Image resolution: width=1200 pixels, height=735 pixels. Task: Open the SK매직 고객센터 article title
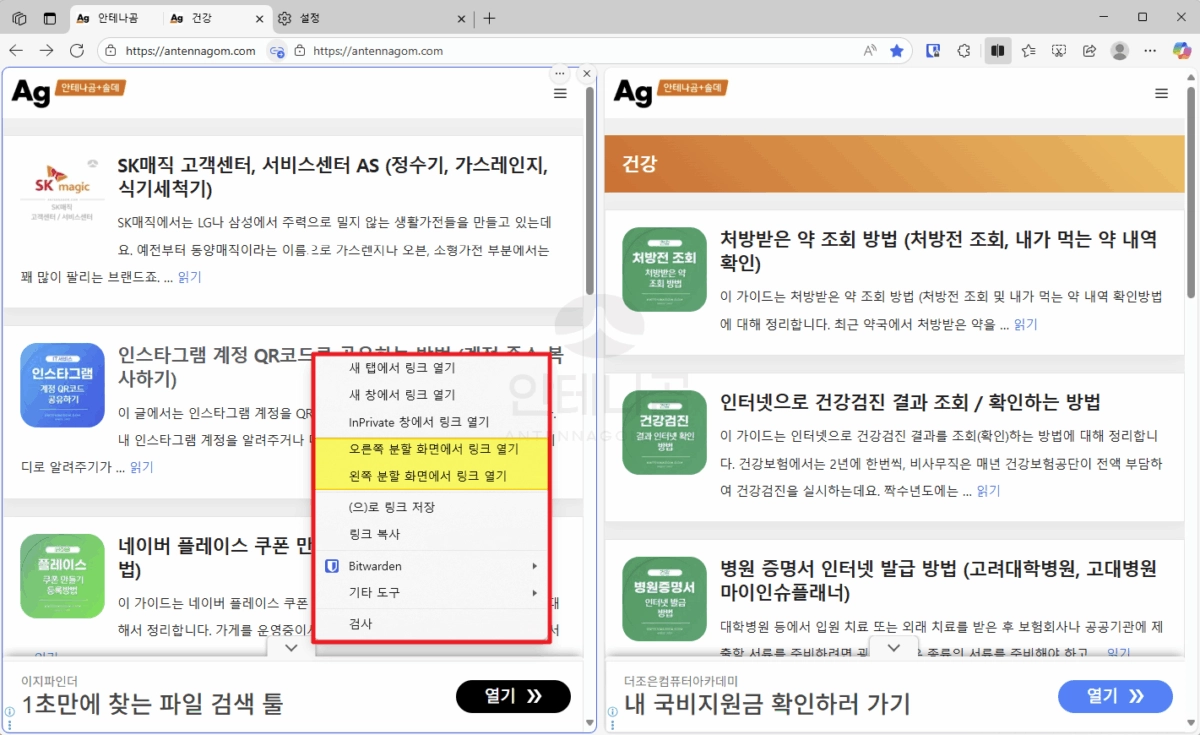(x=334, y=177)
